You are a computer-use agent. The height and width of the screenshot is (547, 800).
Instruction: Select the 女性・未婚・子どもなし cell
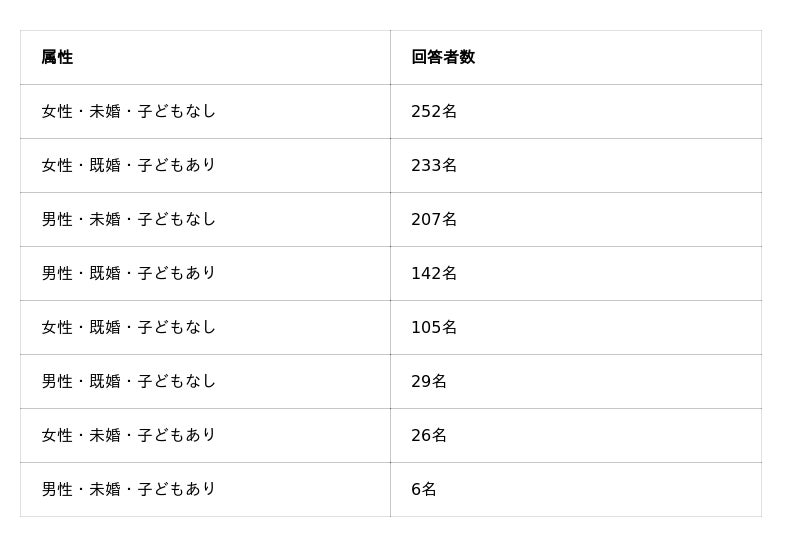[x=129, y=112]
